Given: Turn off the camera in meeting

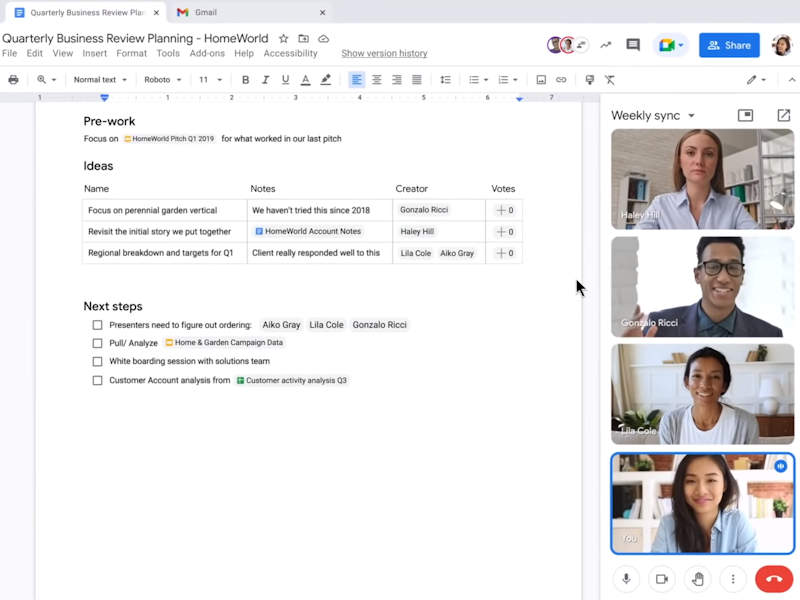Looking at the screenshot, I should point(662,578).
